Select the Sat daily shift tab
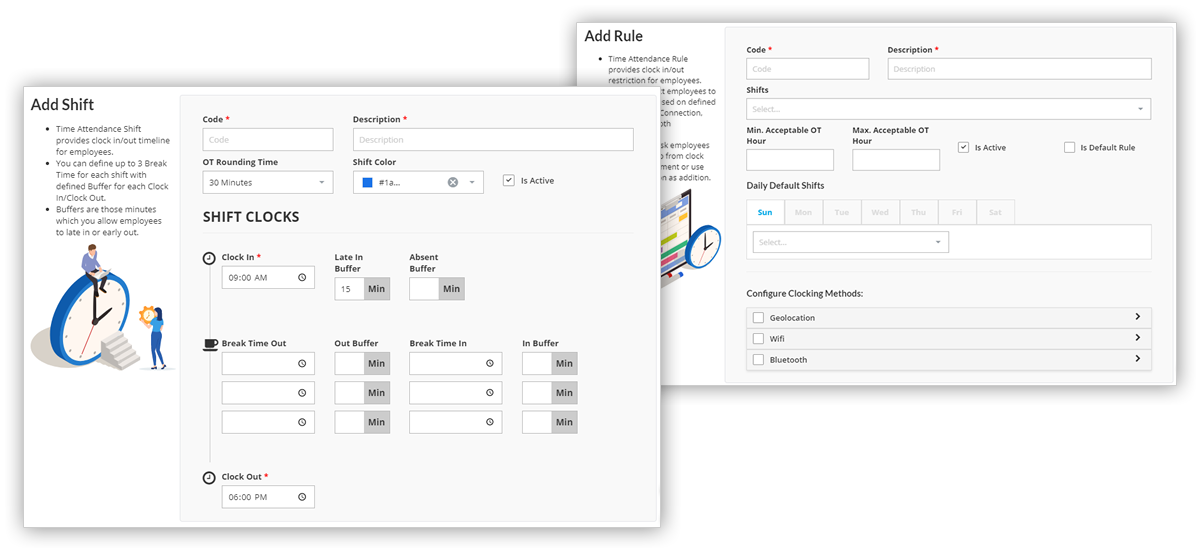Screen dimensions: 1201x553 point(995,212)
